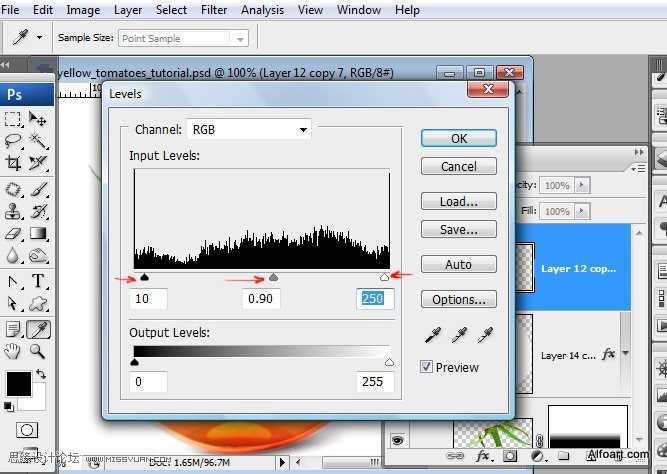The image size is (667, 474).
Task: Reset default foreground and background colors
Action: (x=8, y=406)
